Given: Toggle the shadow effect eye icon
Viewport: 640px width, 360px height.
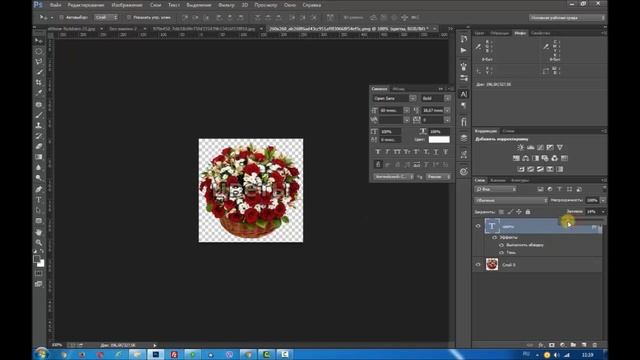Looking at the screenshot, I should [x=501, y=253].
